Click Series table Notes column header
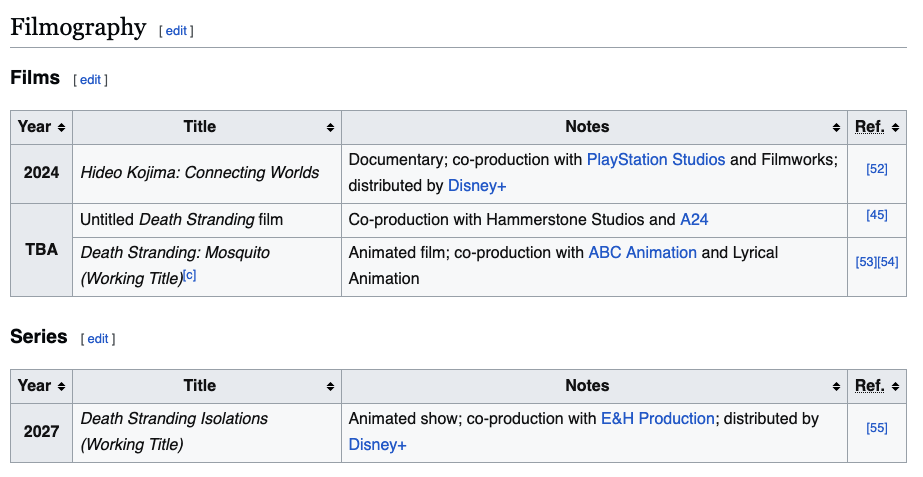The image size is (923, 477). pos(594,386)
